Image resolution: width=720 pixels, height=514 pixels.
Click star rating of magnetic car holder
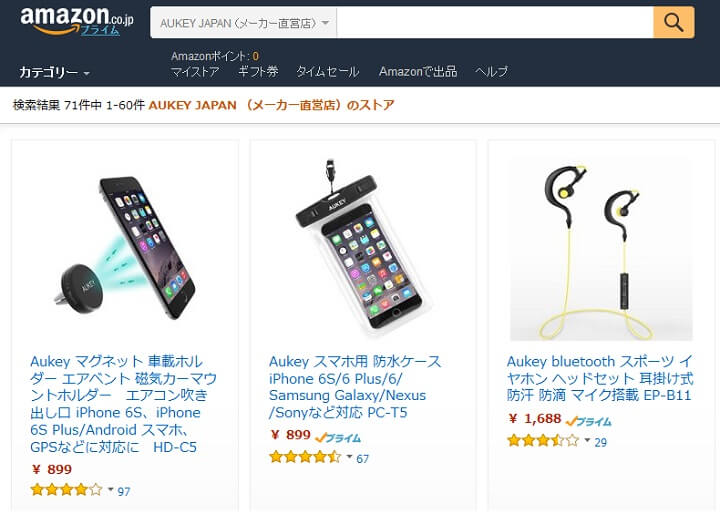pos(66,490)
